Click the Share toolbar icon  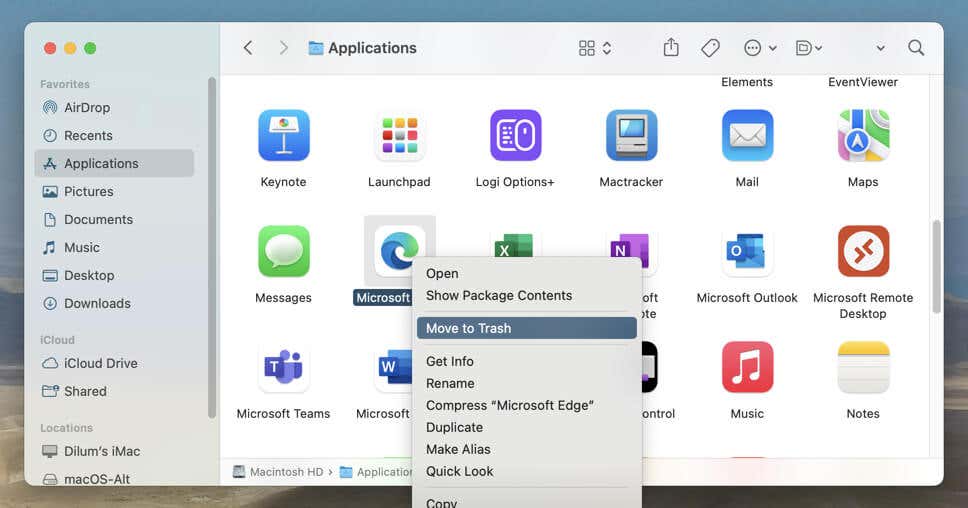tap(671, 48)
